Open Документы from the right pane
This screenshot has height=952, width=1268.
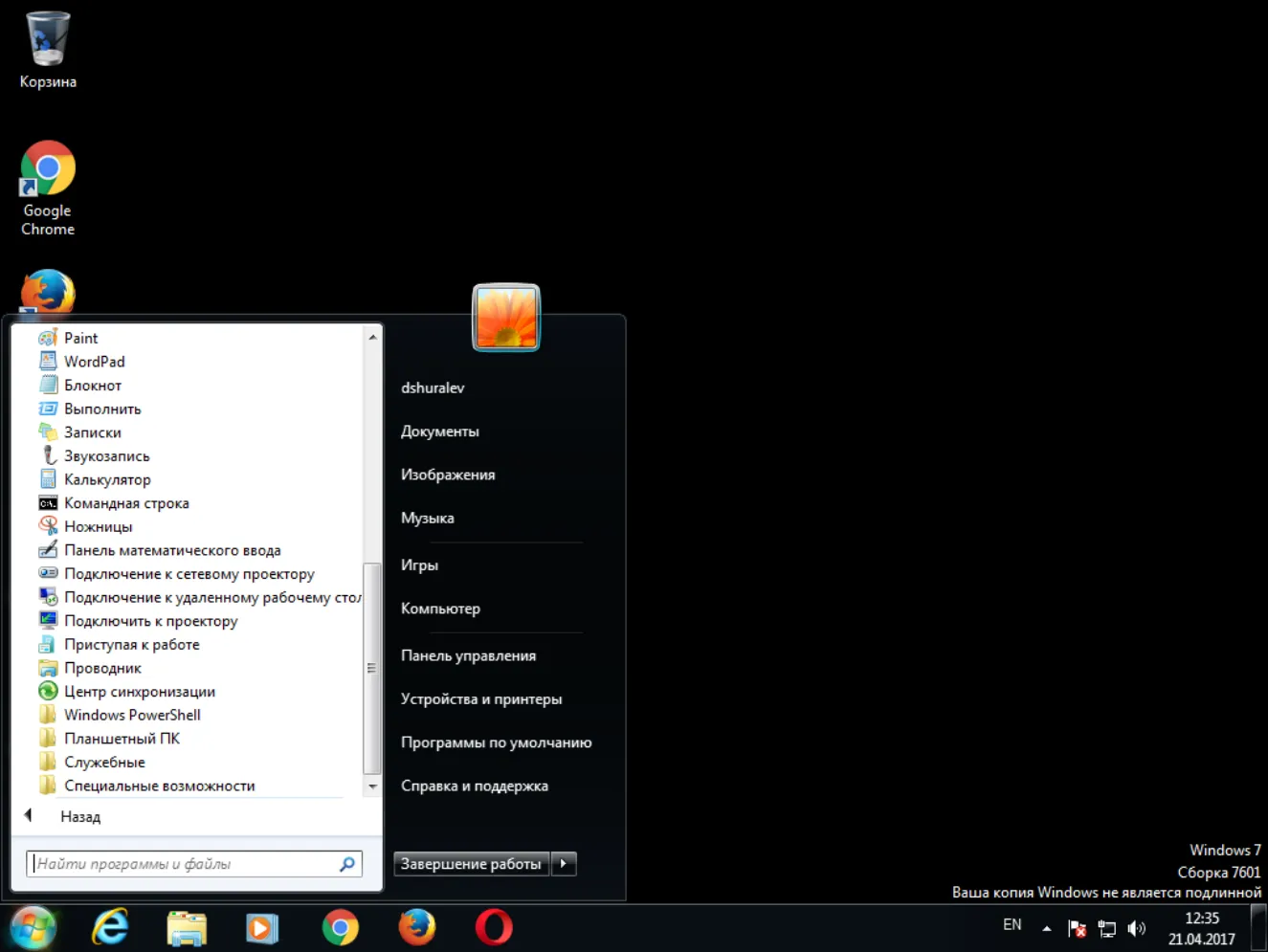point(440,432)
